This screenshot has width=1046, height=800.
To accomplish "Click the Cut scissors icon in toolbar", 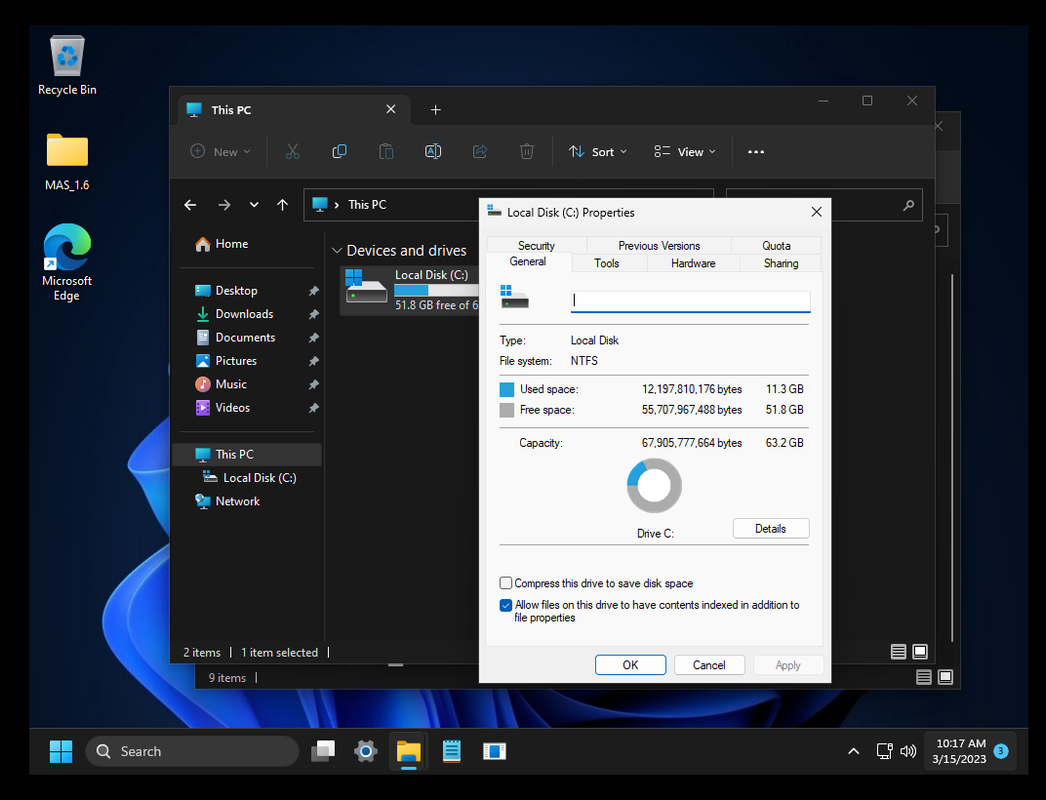I will click(292, 151).
